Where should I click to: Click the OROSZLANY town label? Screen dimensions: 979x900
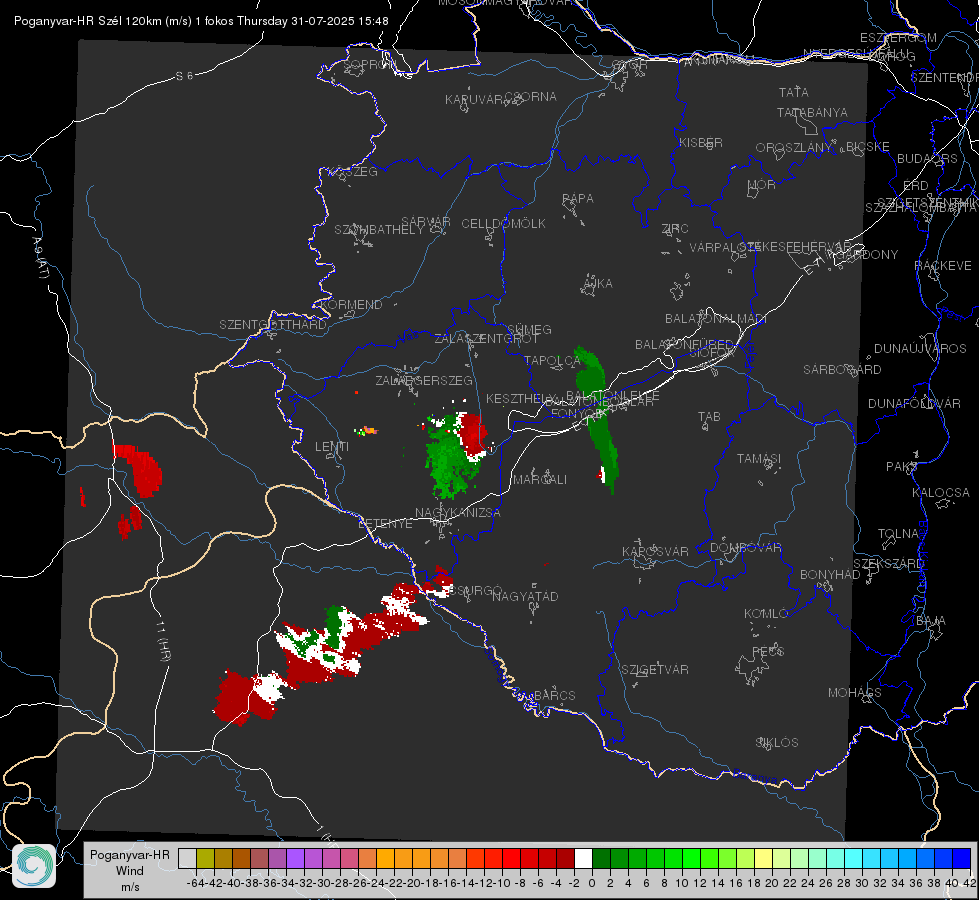(794, 147)
